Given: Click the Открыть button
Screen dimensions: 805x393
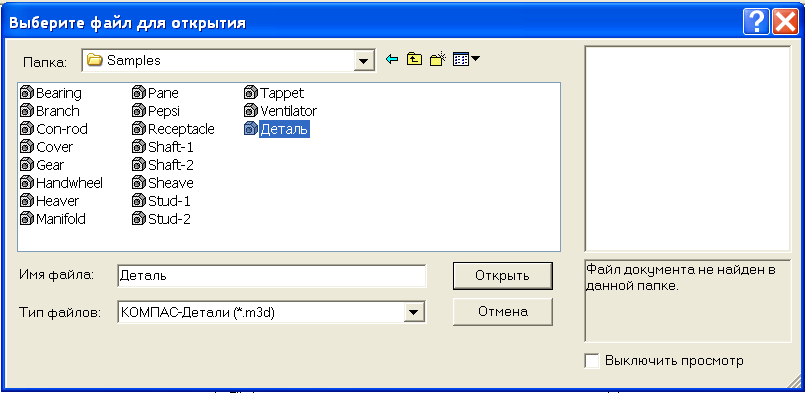Looking at the screenshot, I should (x=502, y=275).
